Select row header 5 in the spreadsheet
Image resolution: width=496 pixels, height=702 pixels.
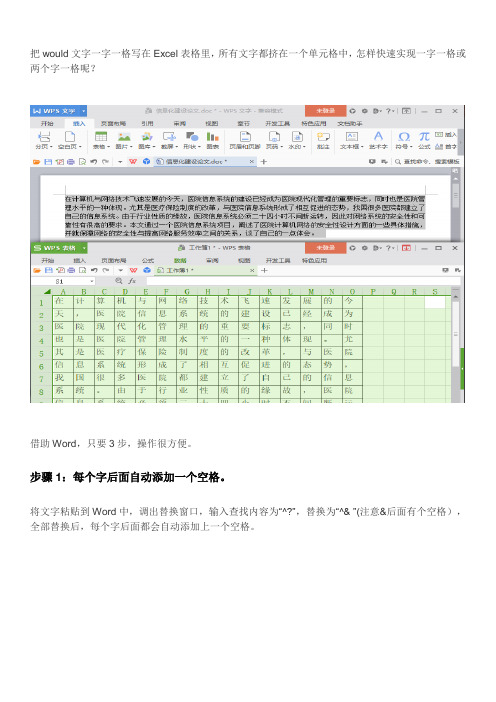(42, 353)
